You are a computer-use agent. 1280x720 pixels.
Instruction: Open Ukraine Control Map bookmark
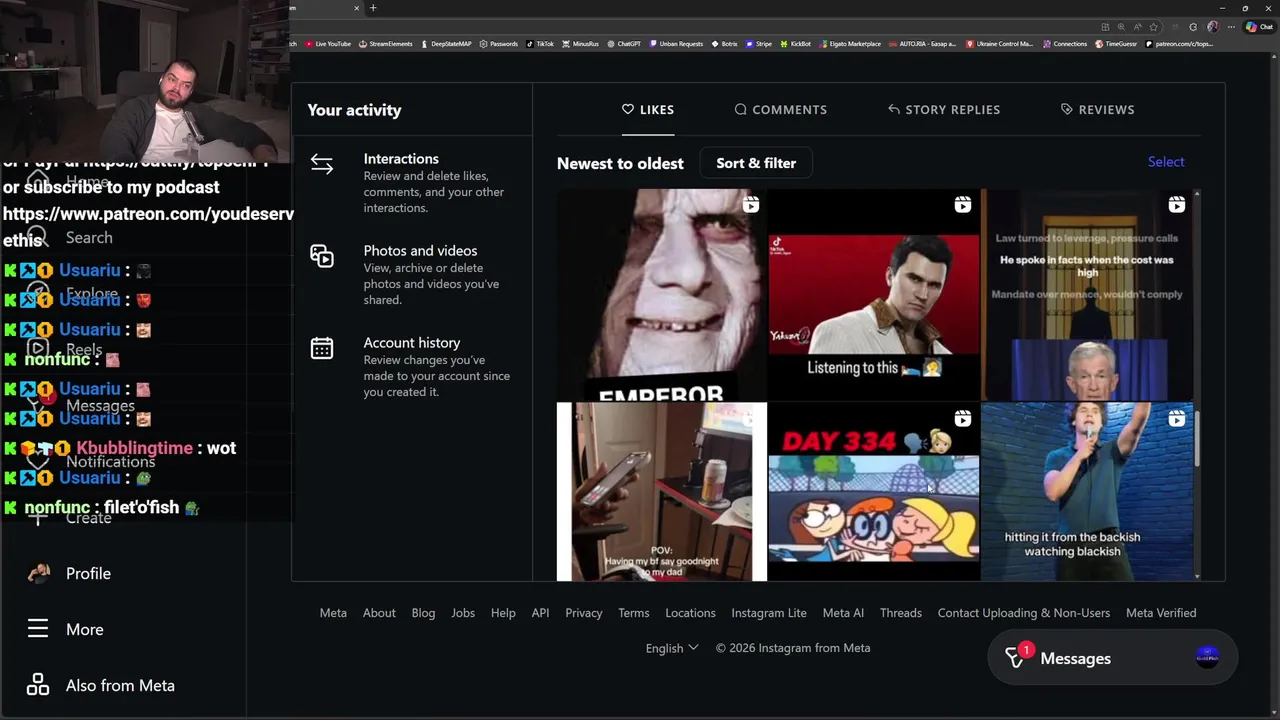point(1000,44)
